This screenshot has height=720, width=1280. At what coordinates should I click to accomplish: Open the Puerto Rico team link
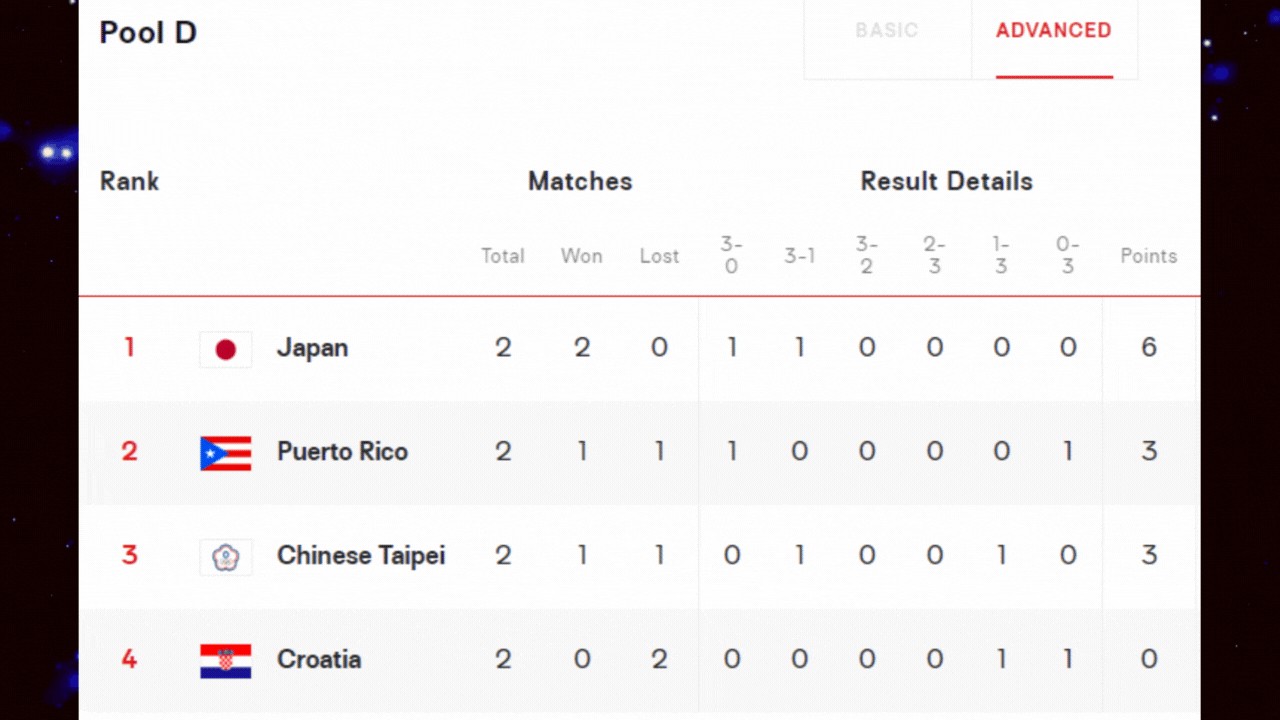click(343, 452)
